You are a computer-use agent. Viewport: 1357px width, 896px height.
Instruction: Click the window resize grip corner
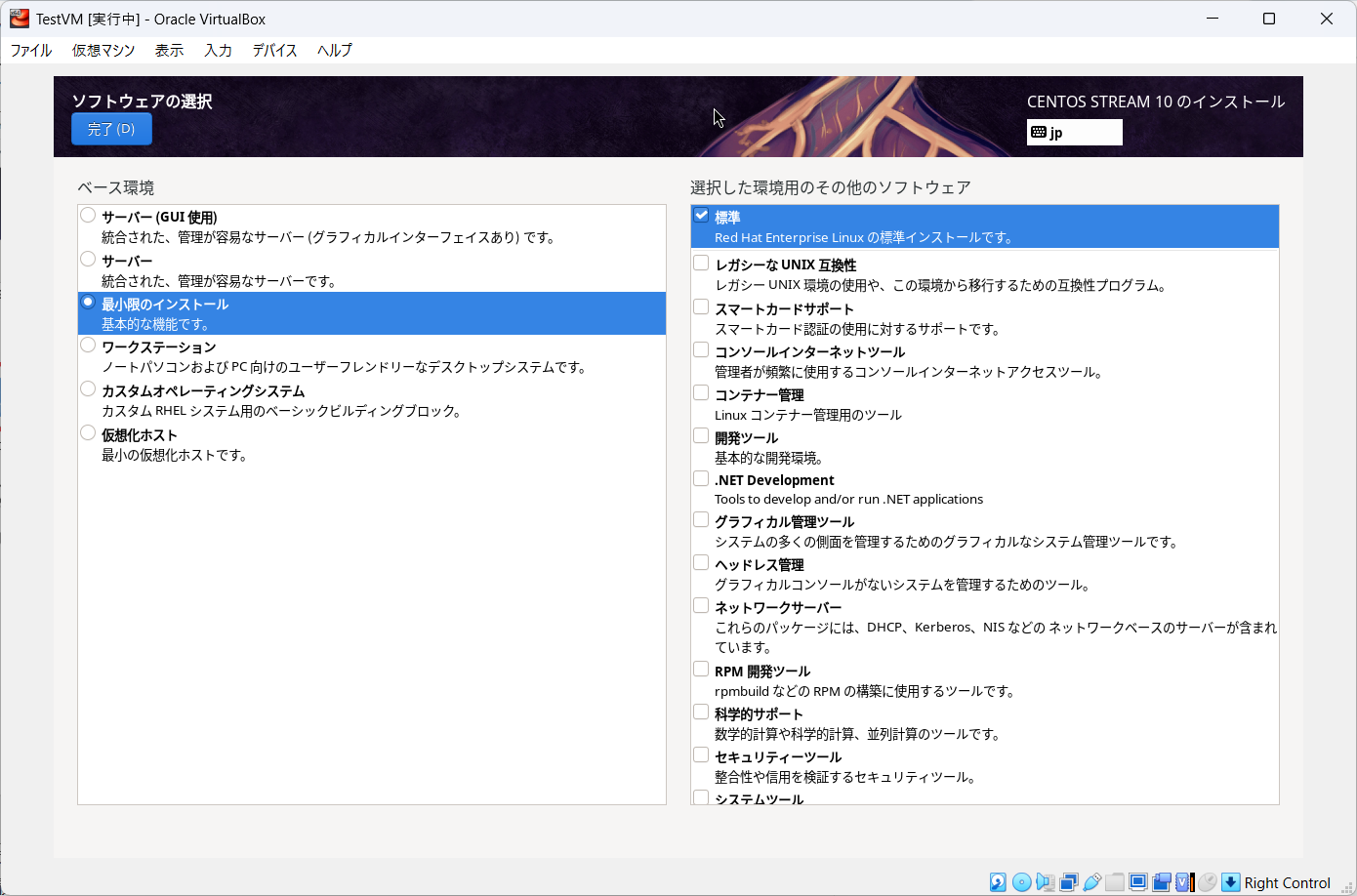point(1345,886)
